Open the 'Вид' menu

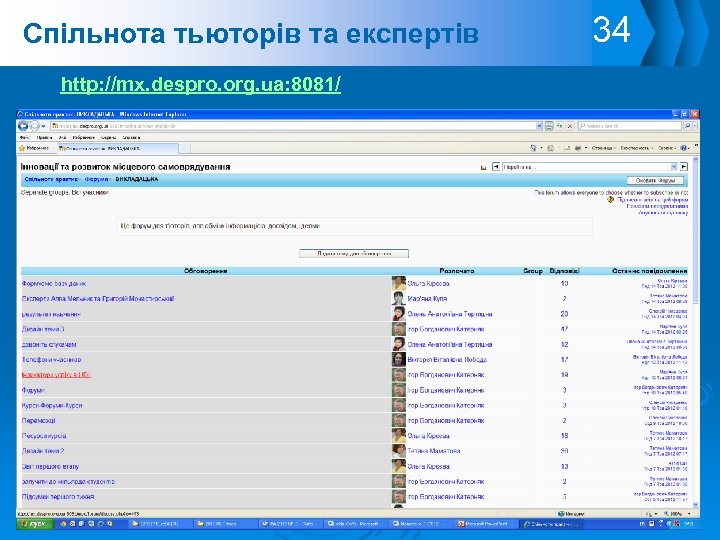click(62, 137)
